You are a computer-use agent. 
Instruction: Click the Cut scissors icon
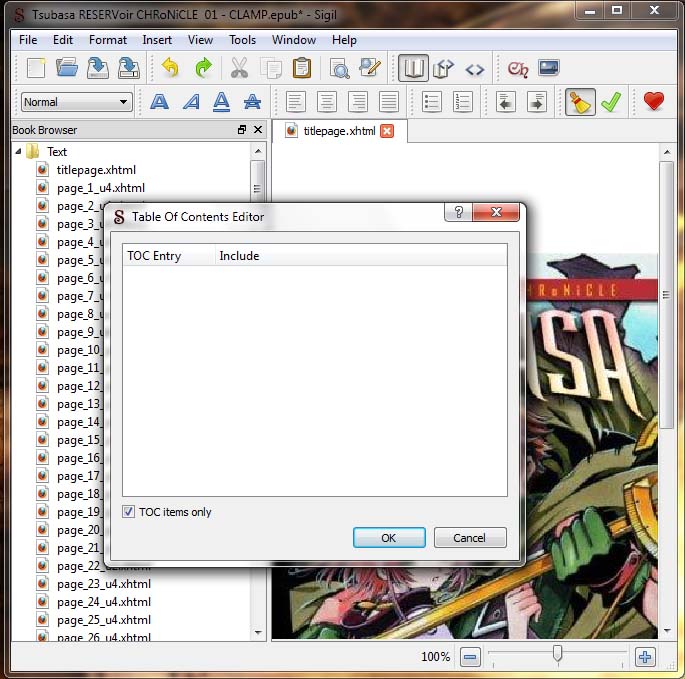239,68
